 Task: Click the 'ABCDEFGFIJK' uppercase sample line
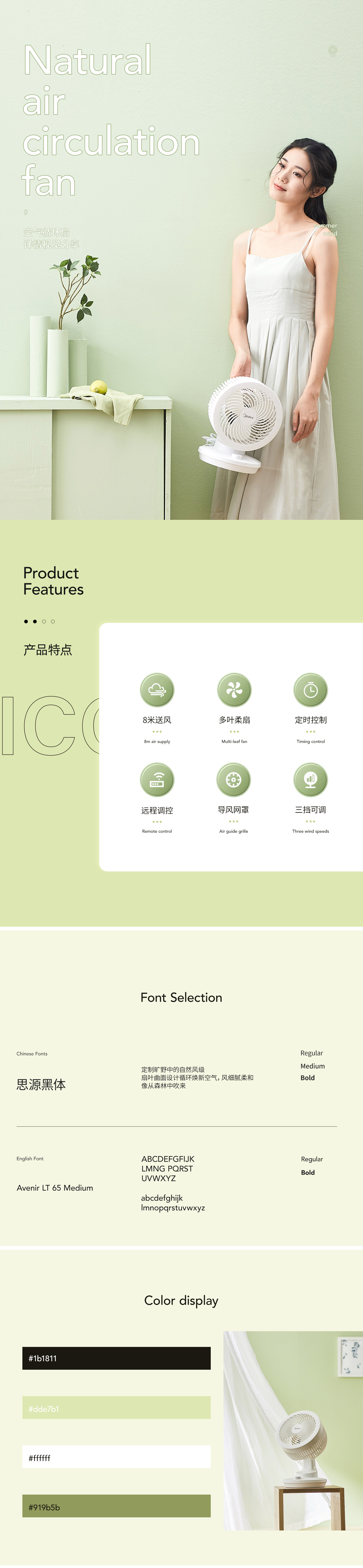click(168, 1159)
